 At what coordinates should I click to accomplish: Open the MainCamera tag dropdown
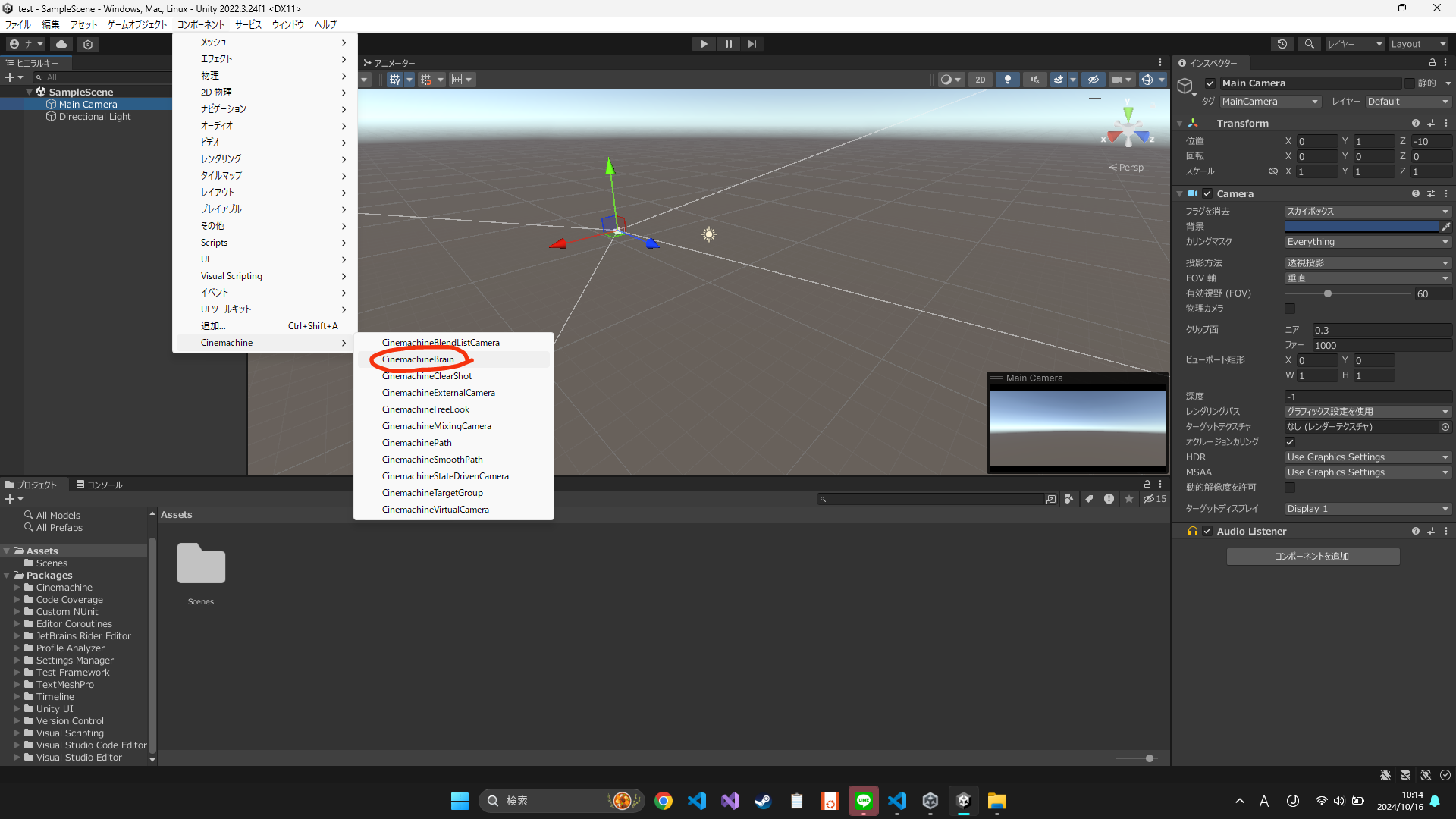[1270, 102]
